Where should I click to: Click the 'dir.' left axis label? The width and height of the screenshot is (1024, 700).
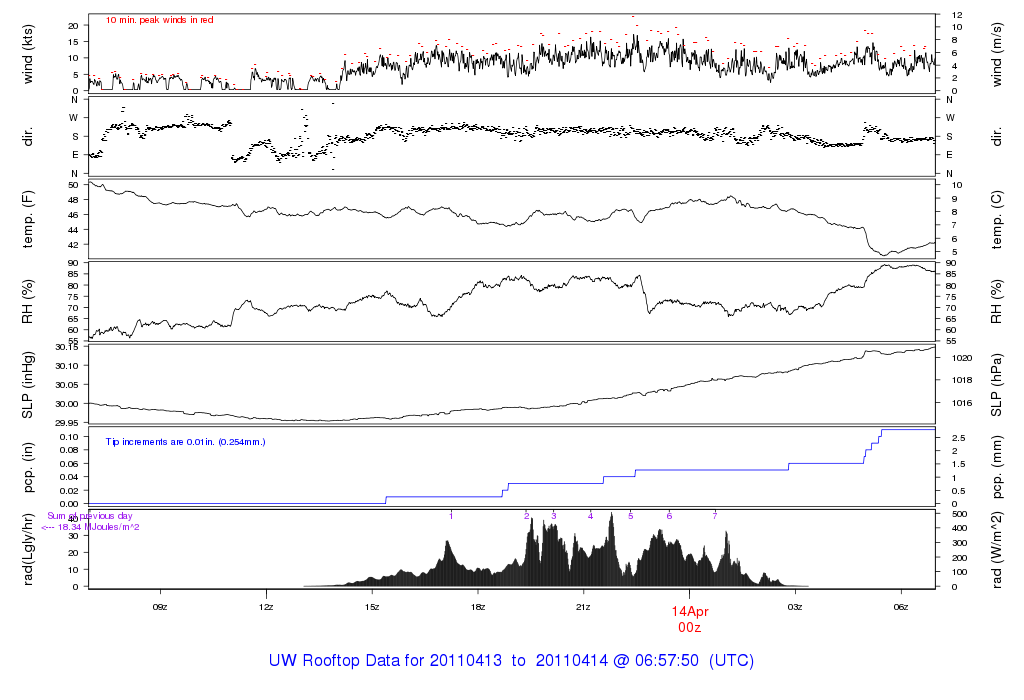27,137
